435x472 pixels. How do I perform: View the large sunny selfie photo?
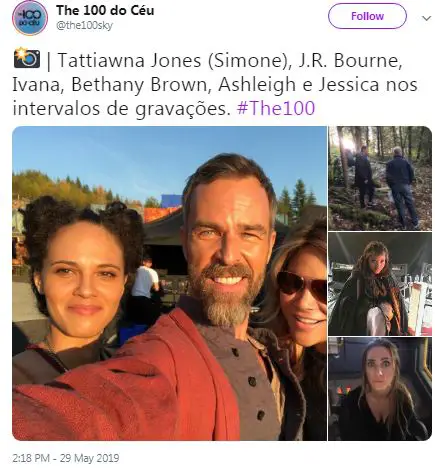click(169, 283)
